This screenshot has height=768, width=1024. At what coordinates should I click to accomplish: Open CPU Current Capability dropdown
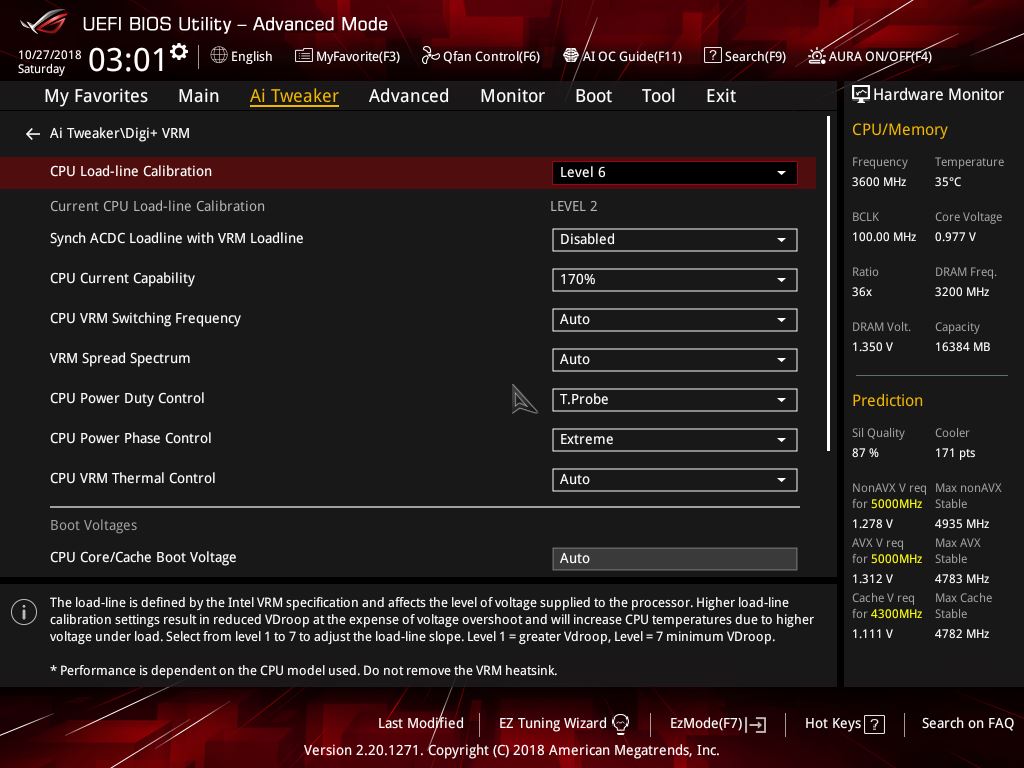click(674, 280)
